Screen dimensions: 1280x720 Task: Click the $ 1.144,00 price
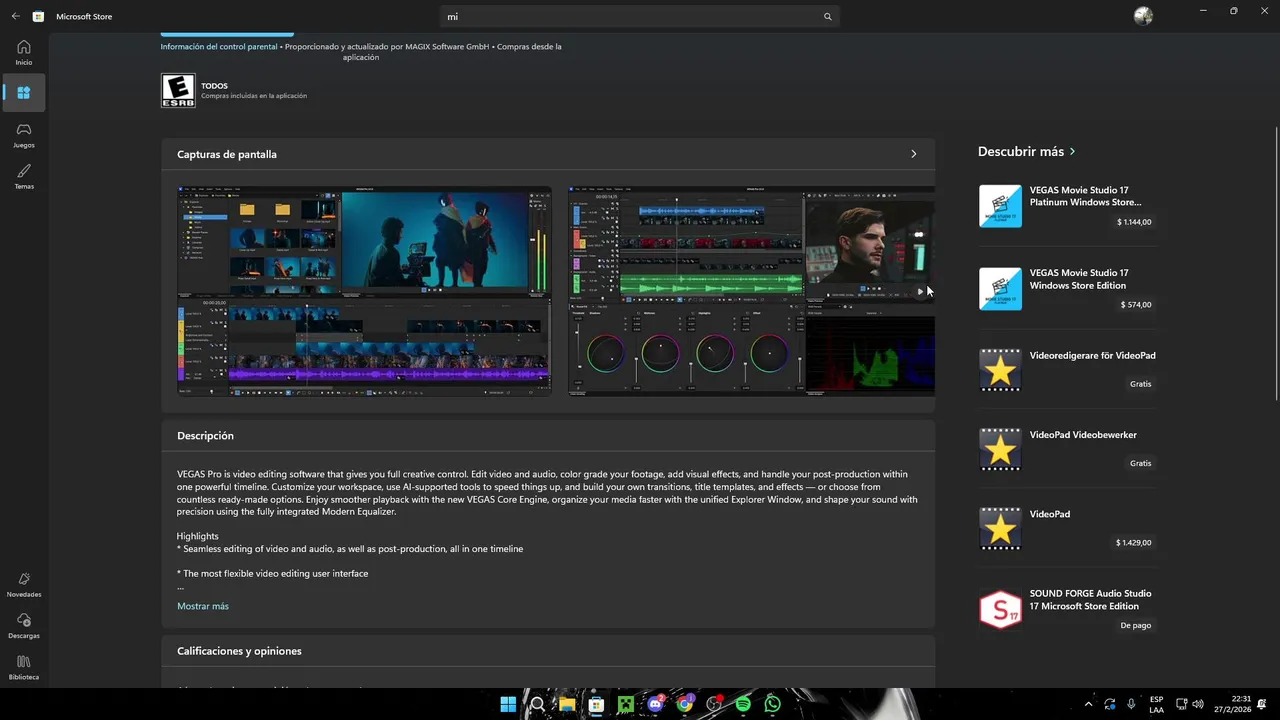coord(1134,222)
